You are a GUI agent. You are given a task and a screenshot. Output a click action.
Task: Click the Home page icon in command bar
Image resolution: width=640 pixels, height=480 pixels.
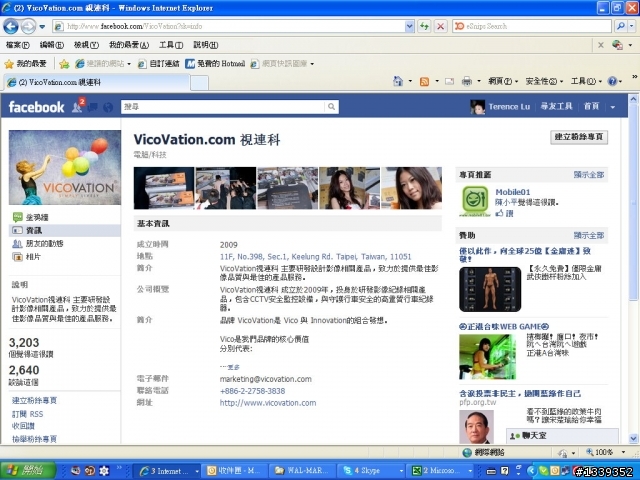click(398, 81)
